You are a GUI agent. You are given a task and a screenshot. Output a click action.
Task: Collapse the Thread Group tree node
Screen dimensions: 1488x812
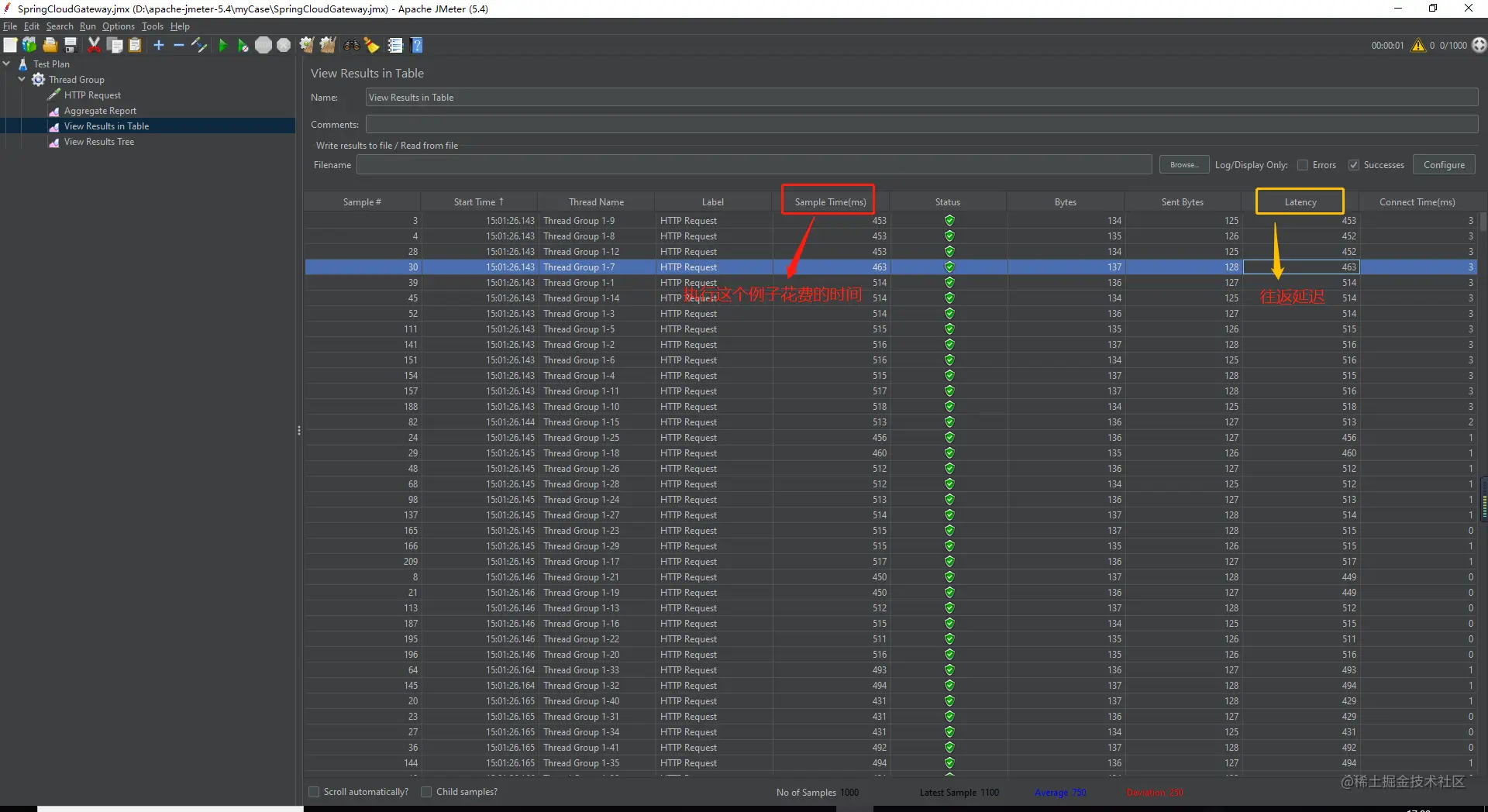[22, 80]
